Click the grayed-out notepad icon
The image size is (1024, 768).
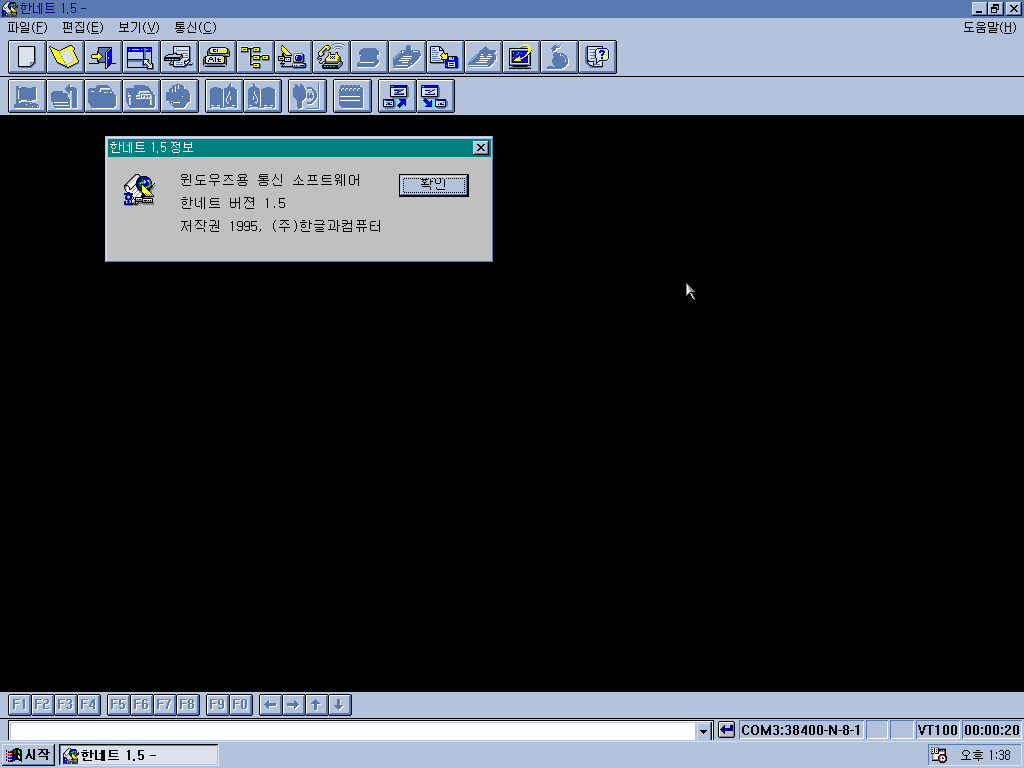pos(351,96)
